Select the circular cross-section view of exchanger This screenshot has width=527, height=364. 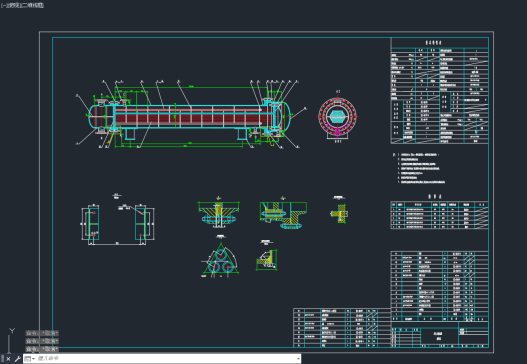click(x=337, y=116)
